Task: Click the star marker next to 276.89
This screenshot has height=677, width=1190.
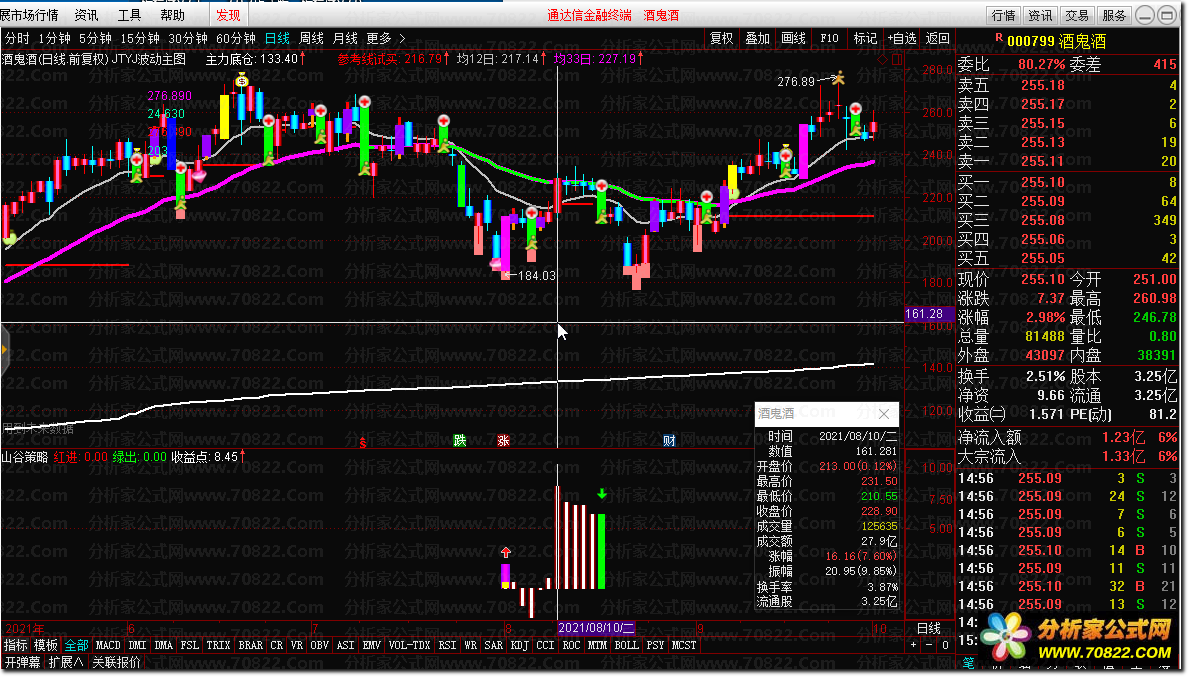Action: pos(839,77)
